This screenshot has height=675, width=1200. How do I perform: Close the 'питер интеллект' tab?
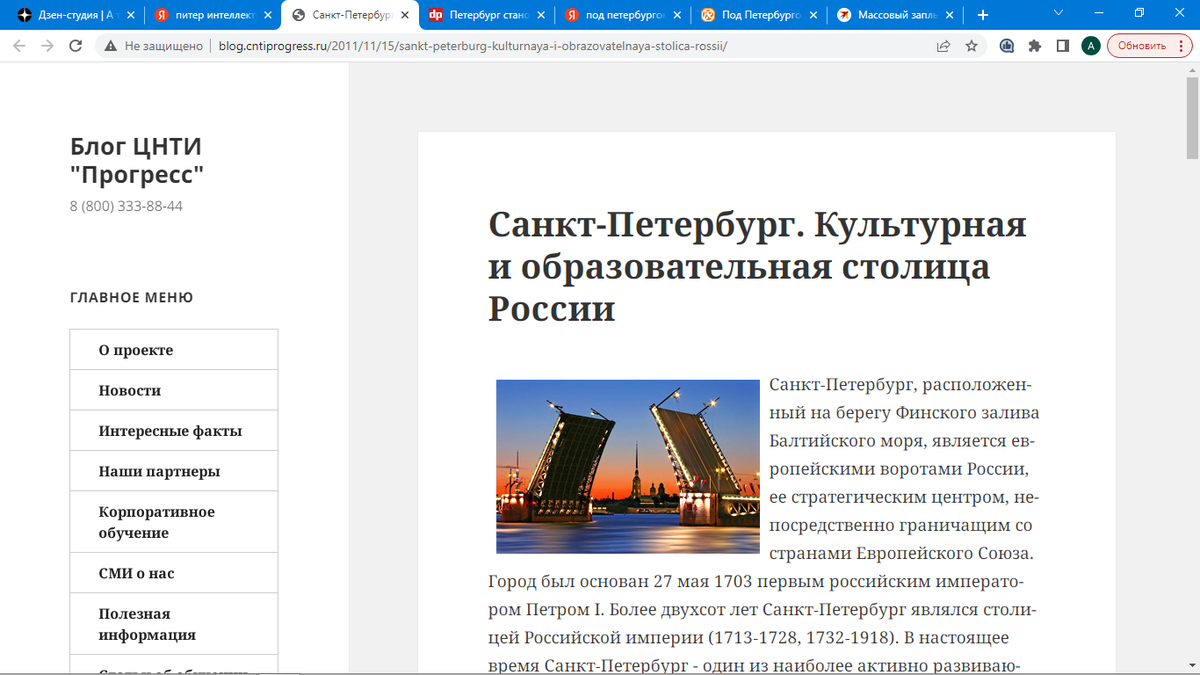coord(267,15)
